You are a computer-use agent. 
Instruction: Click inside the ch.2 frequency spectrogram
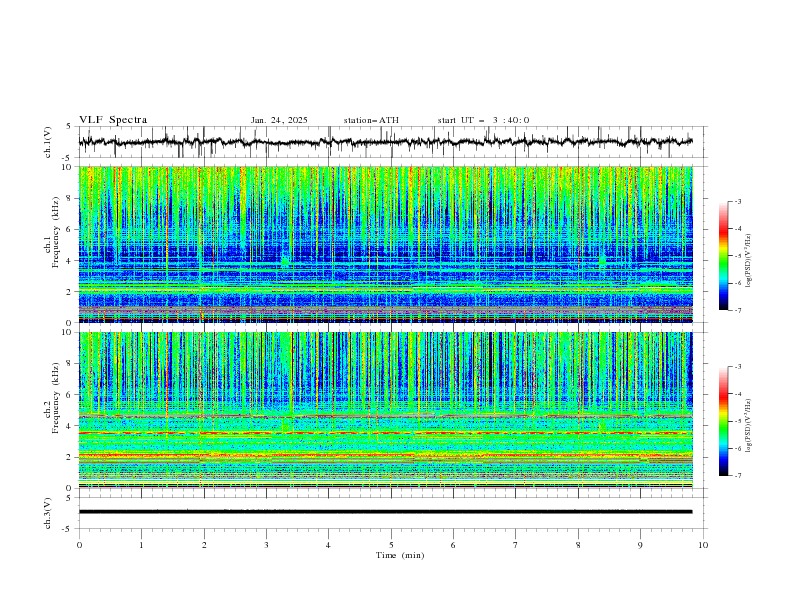(385, 410)
